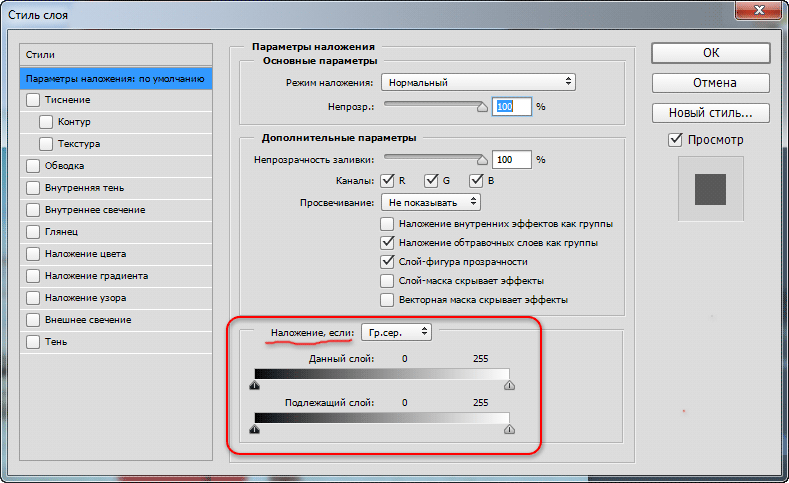Toggle the Глянец checkbox
The height and width of the screenshot is (483, 789).
pyautogui.click(x=33, y=231)
